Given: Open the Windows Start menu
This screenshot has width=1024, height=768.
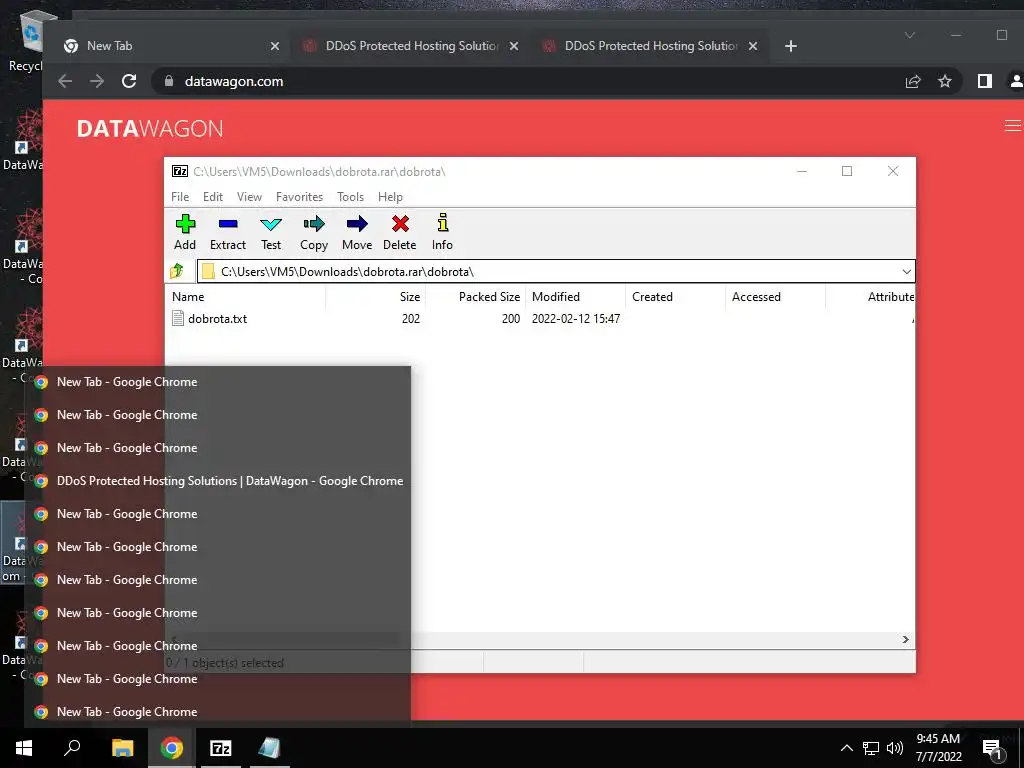Looking at the screenshot, I should click(24, 748).
